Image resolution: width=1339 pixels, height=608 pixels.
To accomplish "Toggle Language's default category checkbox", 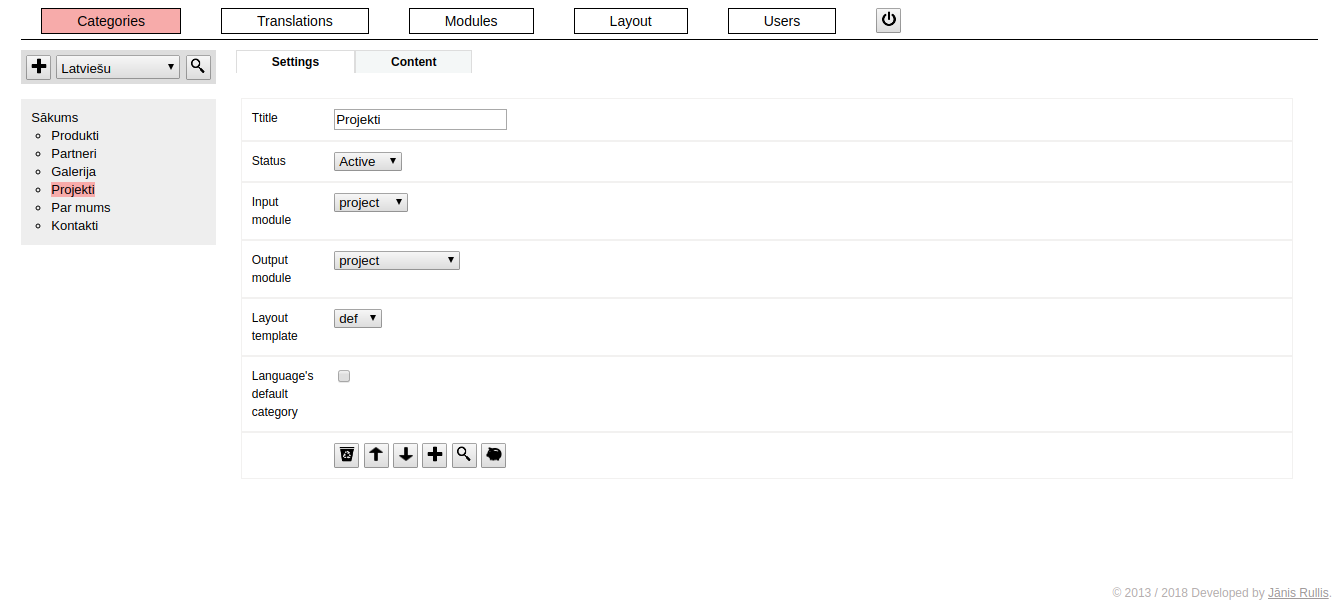I will pos(344,376).
